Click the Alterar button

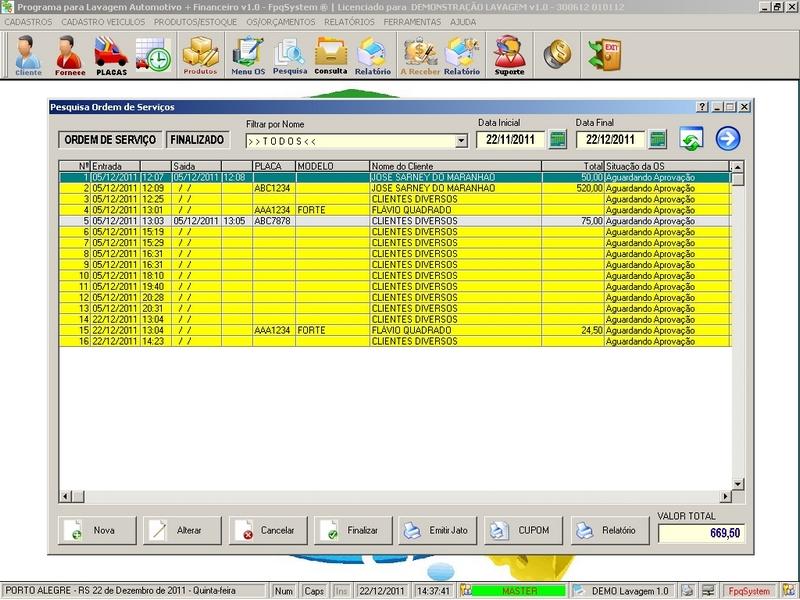click(x=182, y=531)
